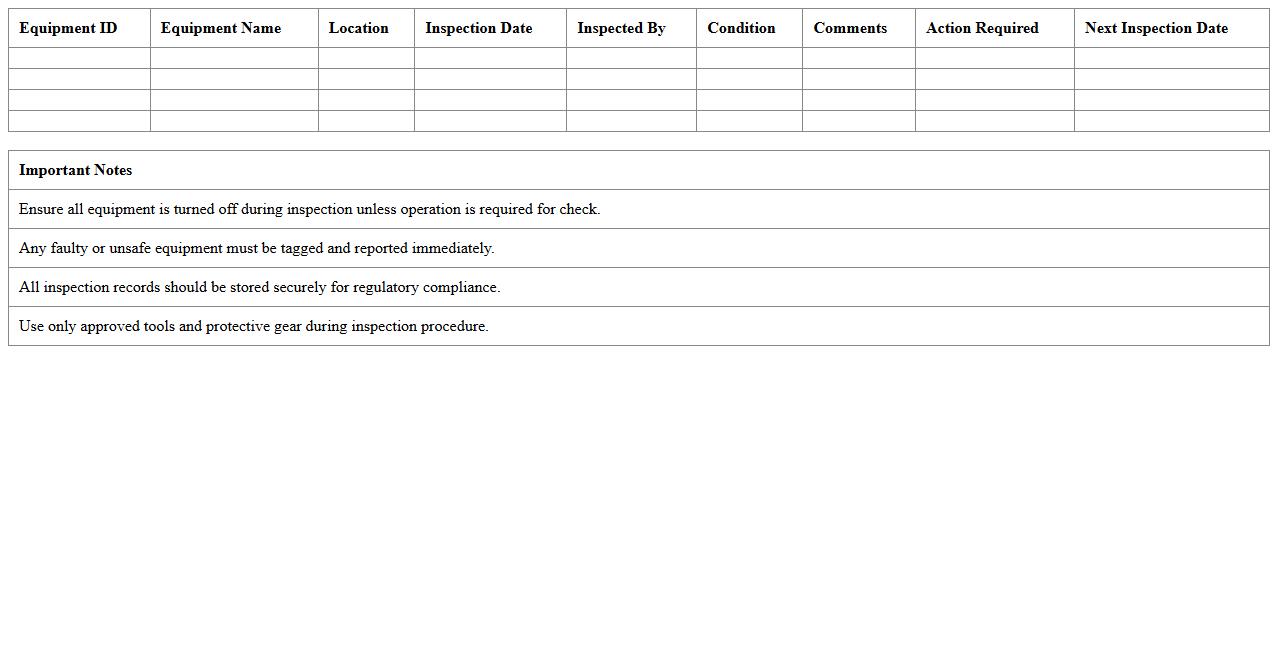The image size is (1278, 650).
Task: Click first empty cell under Action Required
Action: click(x=994, y=58)
